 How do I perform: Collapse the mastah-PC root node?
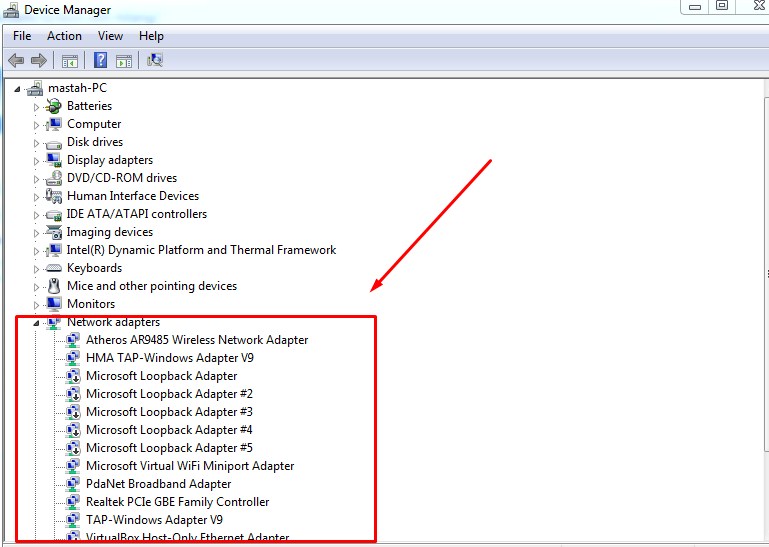(x=17, y=89)
